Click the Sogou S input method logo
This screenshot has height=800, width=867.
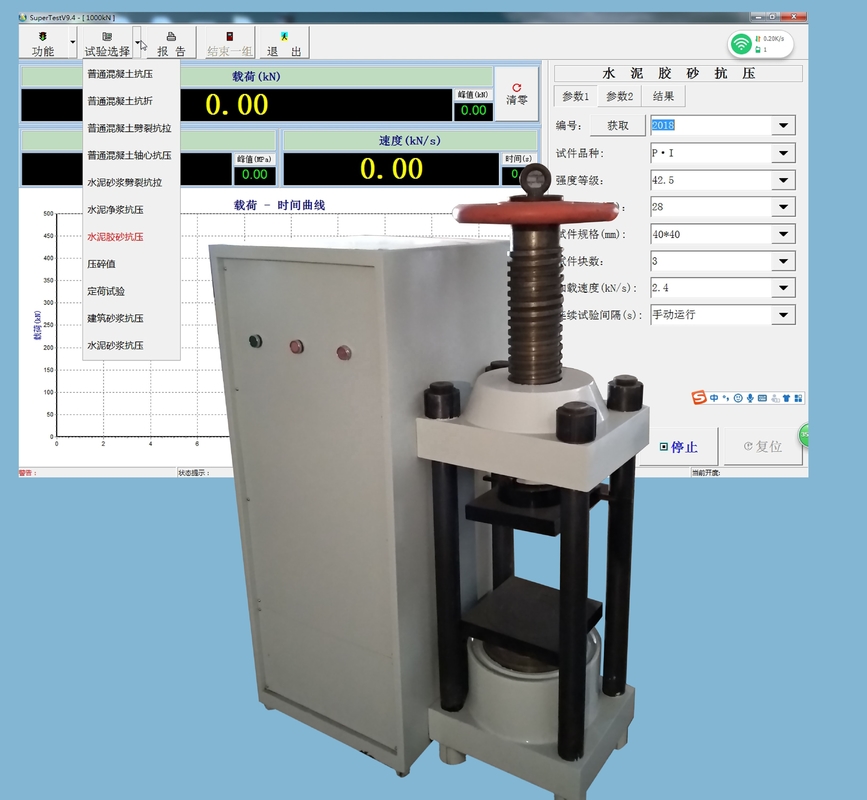(x=699, y=398)
